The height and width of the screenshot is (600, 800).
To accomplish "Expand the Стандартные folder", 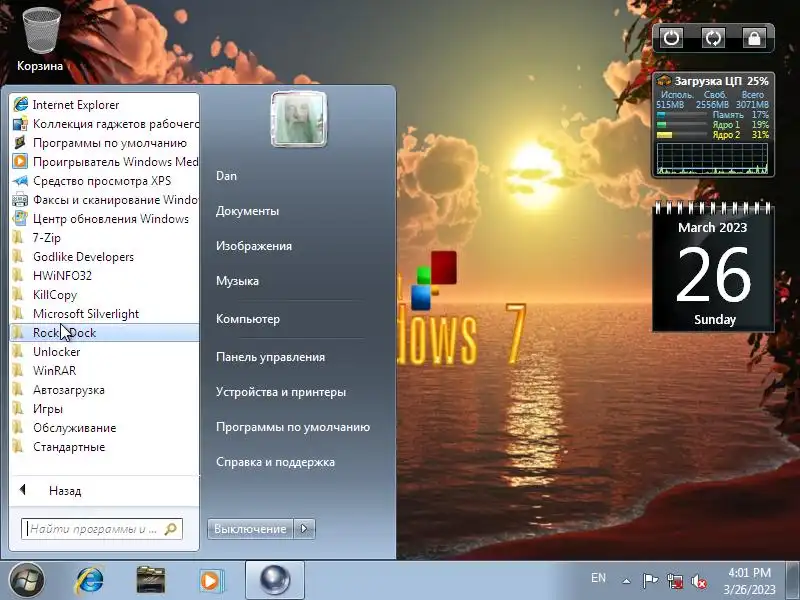I will (104, 447).
